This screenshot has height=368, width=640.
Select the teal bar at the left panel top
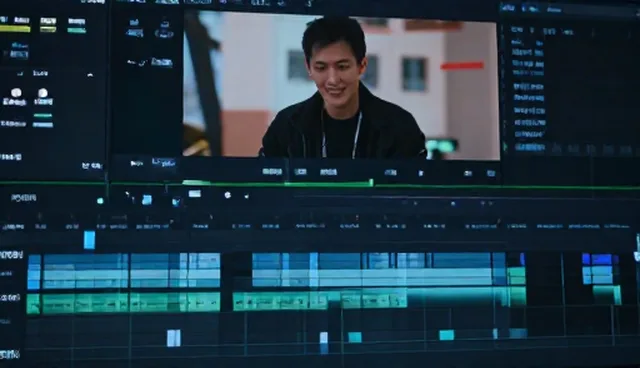(x=77, y=30)
